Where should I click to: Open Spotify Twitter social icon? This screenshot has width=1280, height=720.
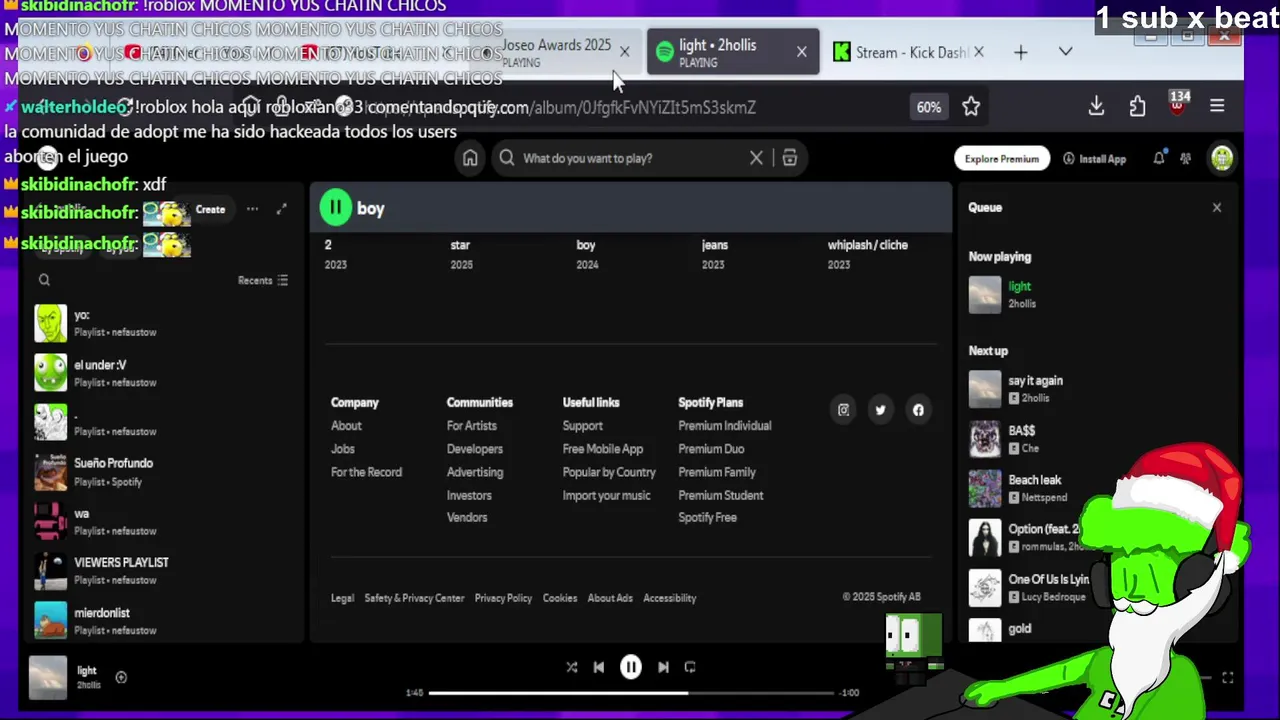pyautogui.click(x=880, y=410)
